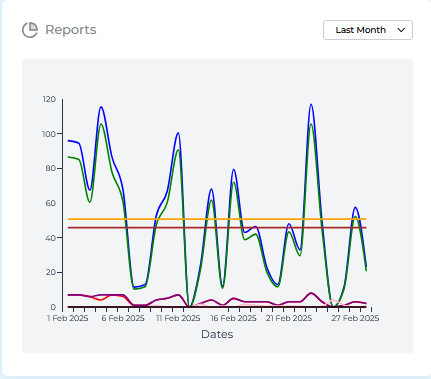Image resolution: width=431 pixels, height=379 pixels.
Task: Click the 11 Feb 2025 axis label
Action: click(x=178, y=318)
